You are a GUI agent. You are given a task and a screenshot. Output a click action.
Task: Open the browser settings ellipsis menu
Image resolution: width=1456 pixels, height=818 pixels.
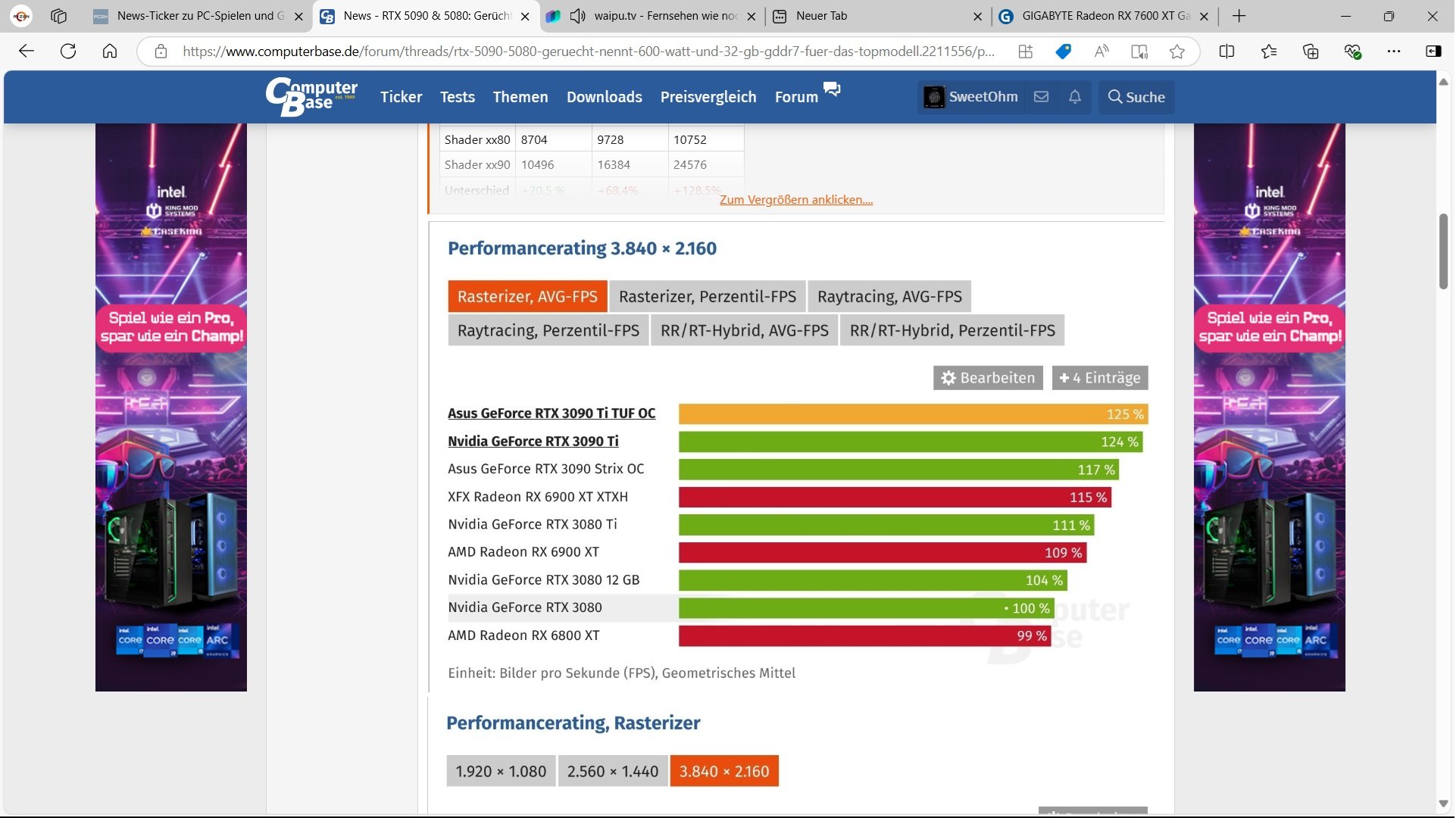[x=1393, y=52]
